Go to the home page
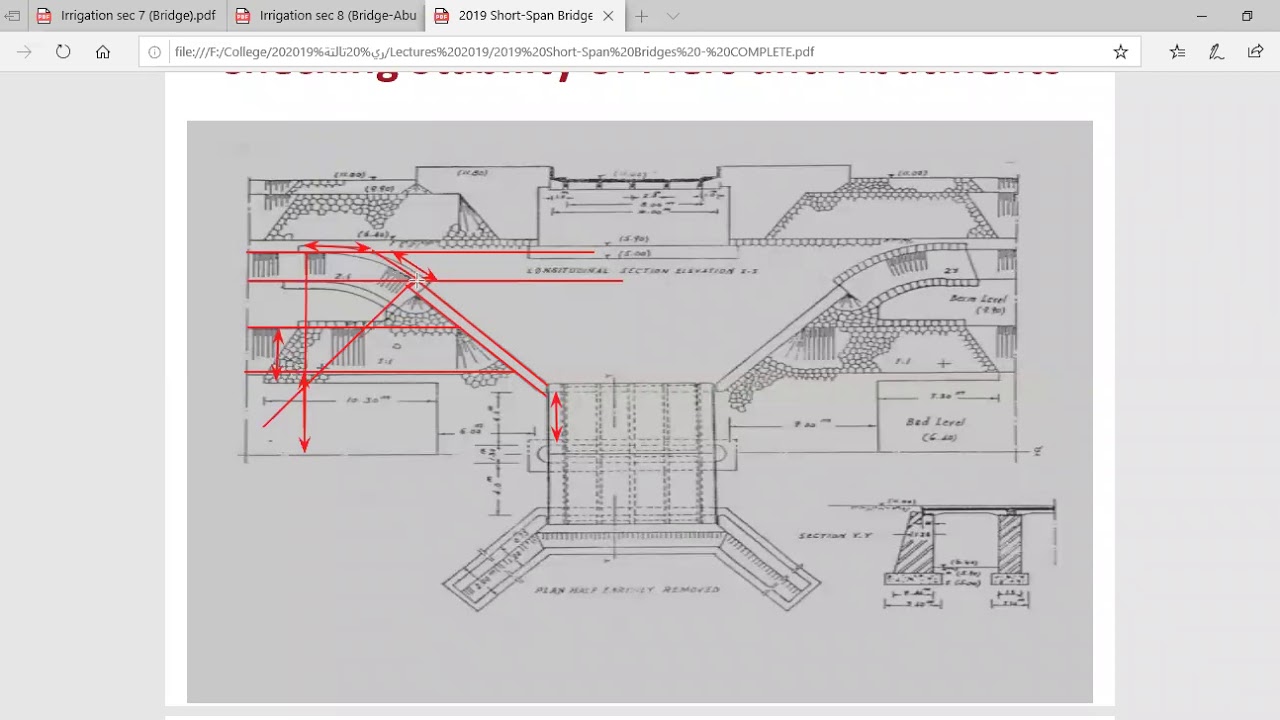Image resolution: width=1280 pixels, height=720 pixels. [103, 52]
